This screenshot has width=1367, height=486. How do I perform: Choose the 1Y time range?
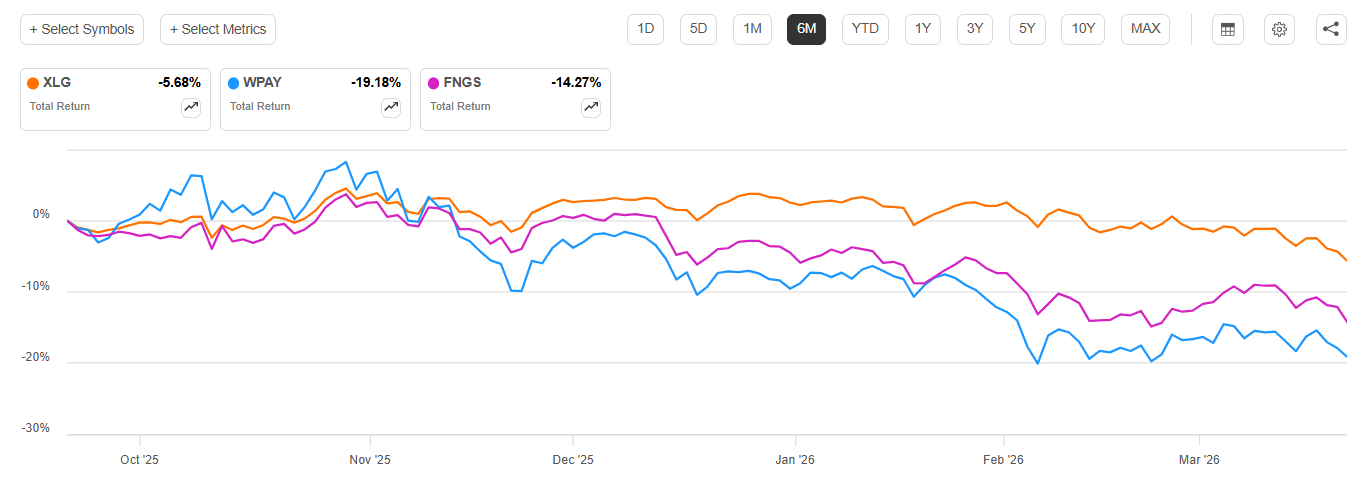pyautogui.click(x=923, y=29)
